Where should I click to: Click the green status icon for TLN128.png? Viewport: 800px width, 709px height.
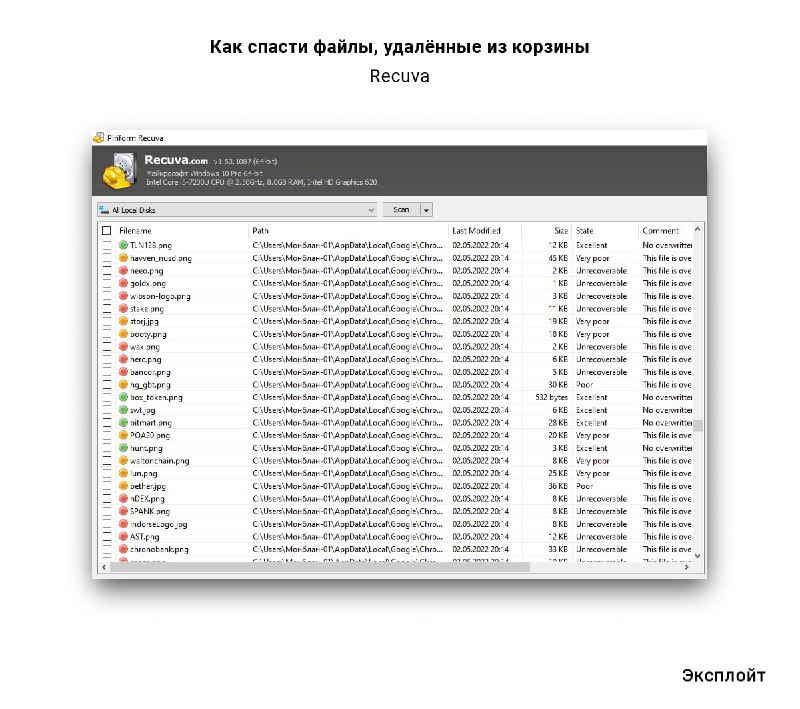[x=124, y=245]
